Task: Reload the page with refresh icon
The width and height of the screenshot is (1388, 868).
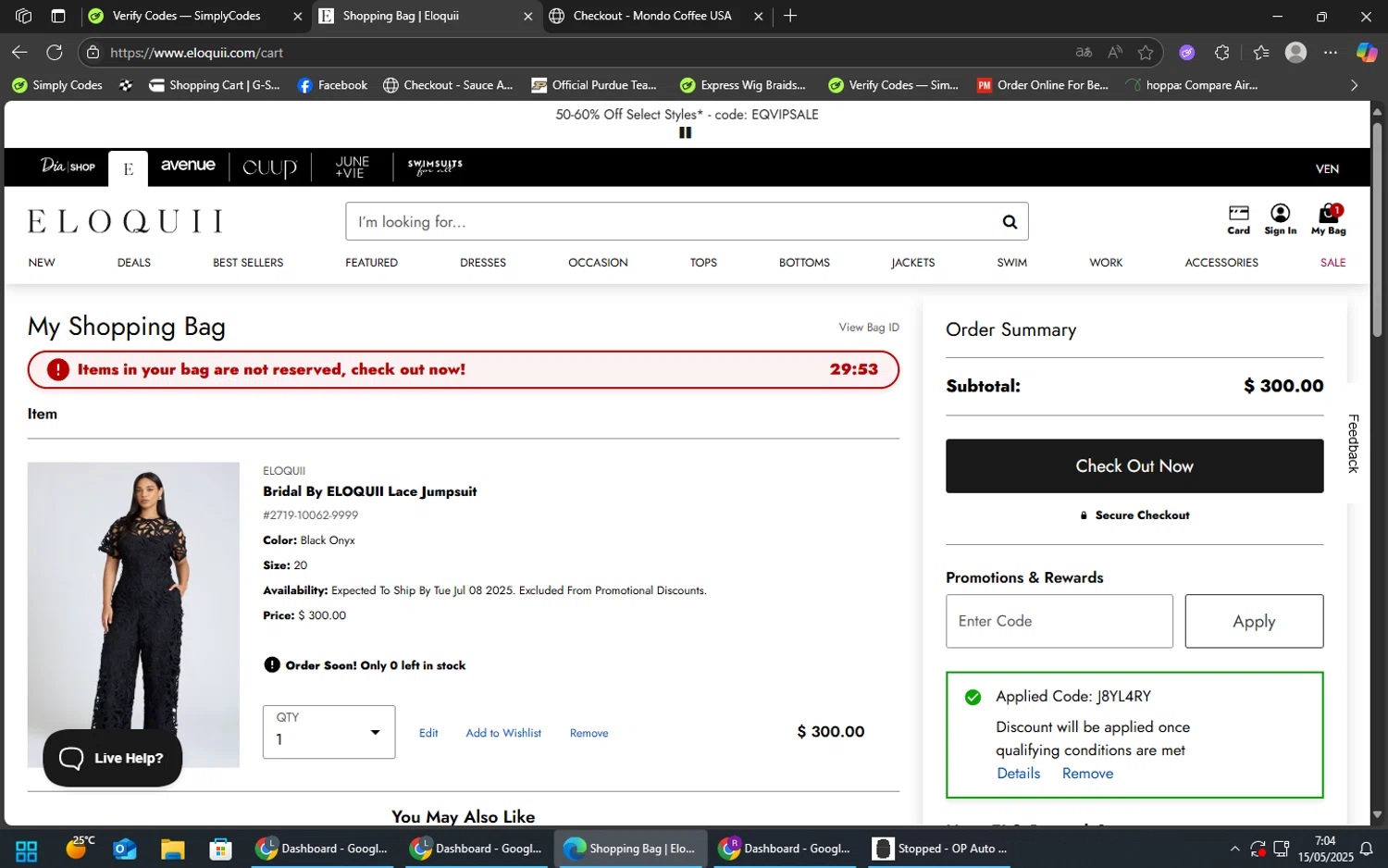Action: 55,53
